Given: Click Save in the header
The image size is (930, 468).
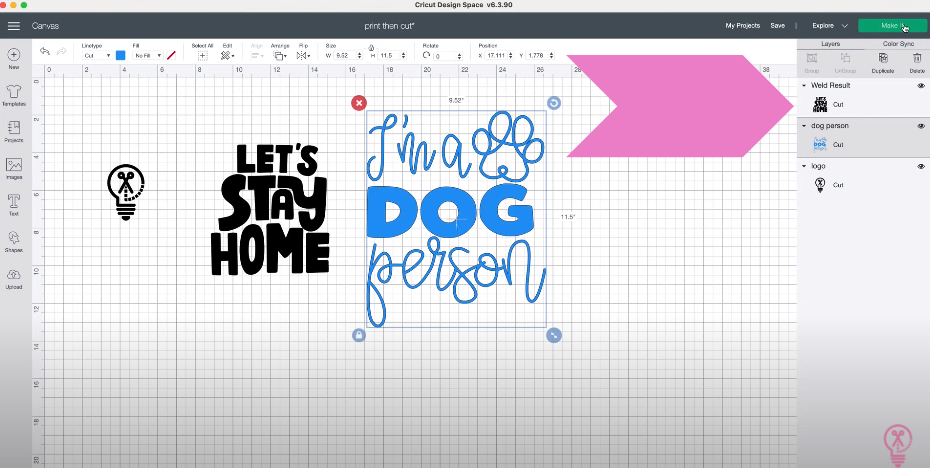Looking at the screenshot, I should click(x=778, y=26).
